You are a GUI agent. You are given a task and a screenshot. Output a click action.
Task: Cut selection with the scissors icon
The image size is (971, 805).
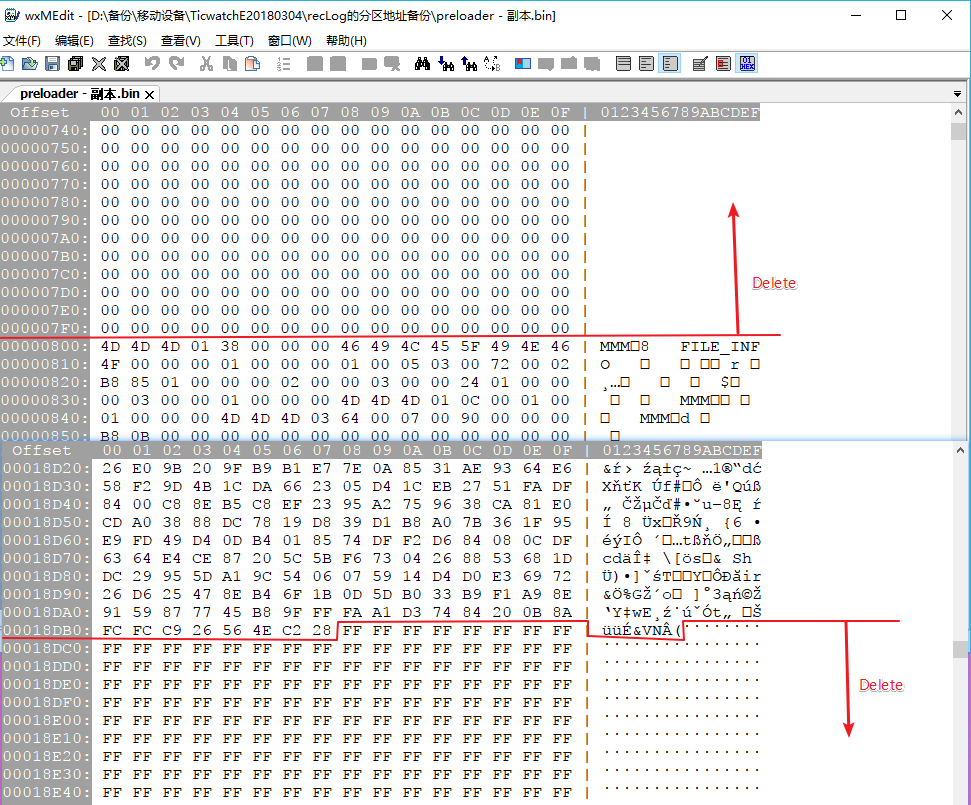point(206,63)
